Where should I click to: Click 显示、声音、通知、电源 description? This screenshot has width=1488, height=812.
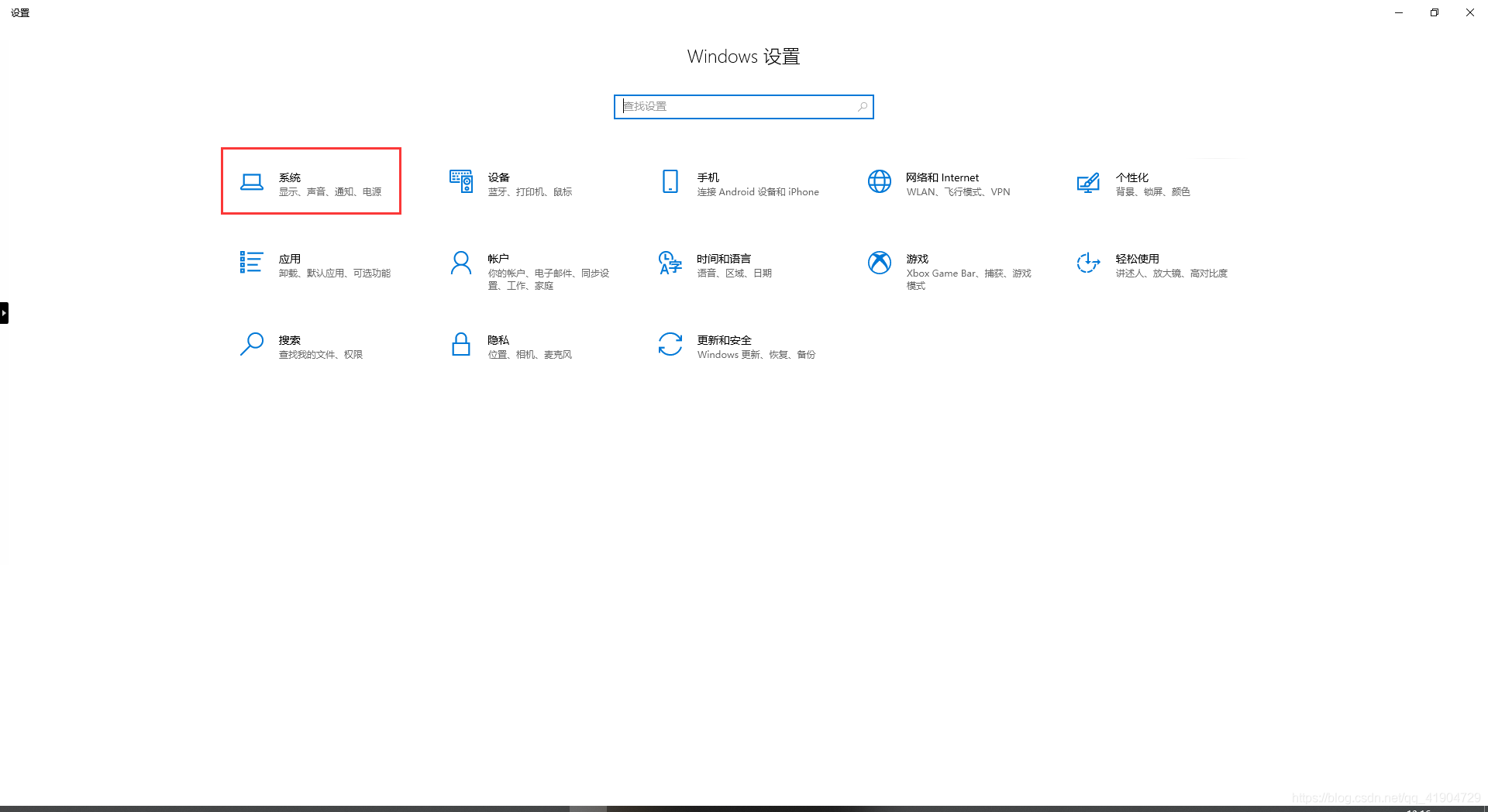click(330, 192)
